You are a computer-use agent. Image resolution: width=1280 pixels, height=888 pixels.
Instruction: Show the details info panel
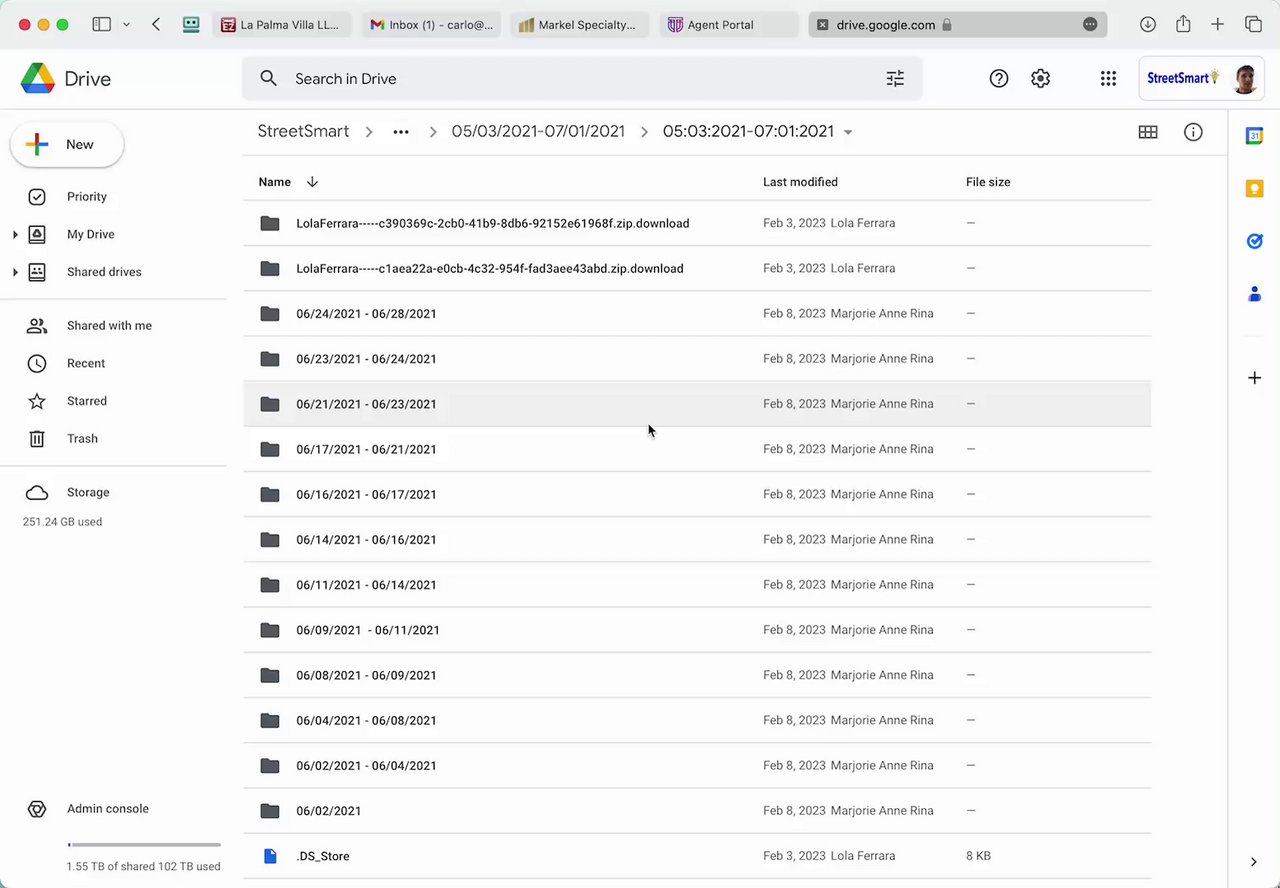1193,132
